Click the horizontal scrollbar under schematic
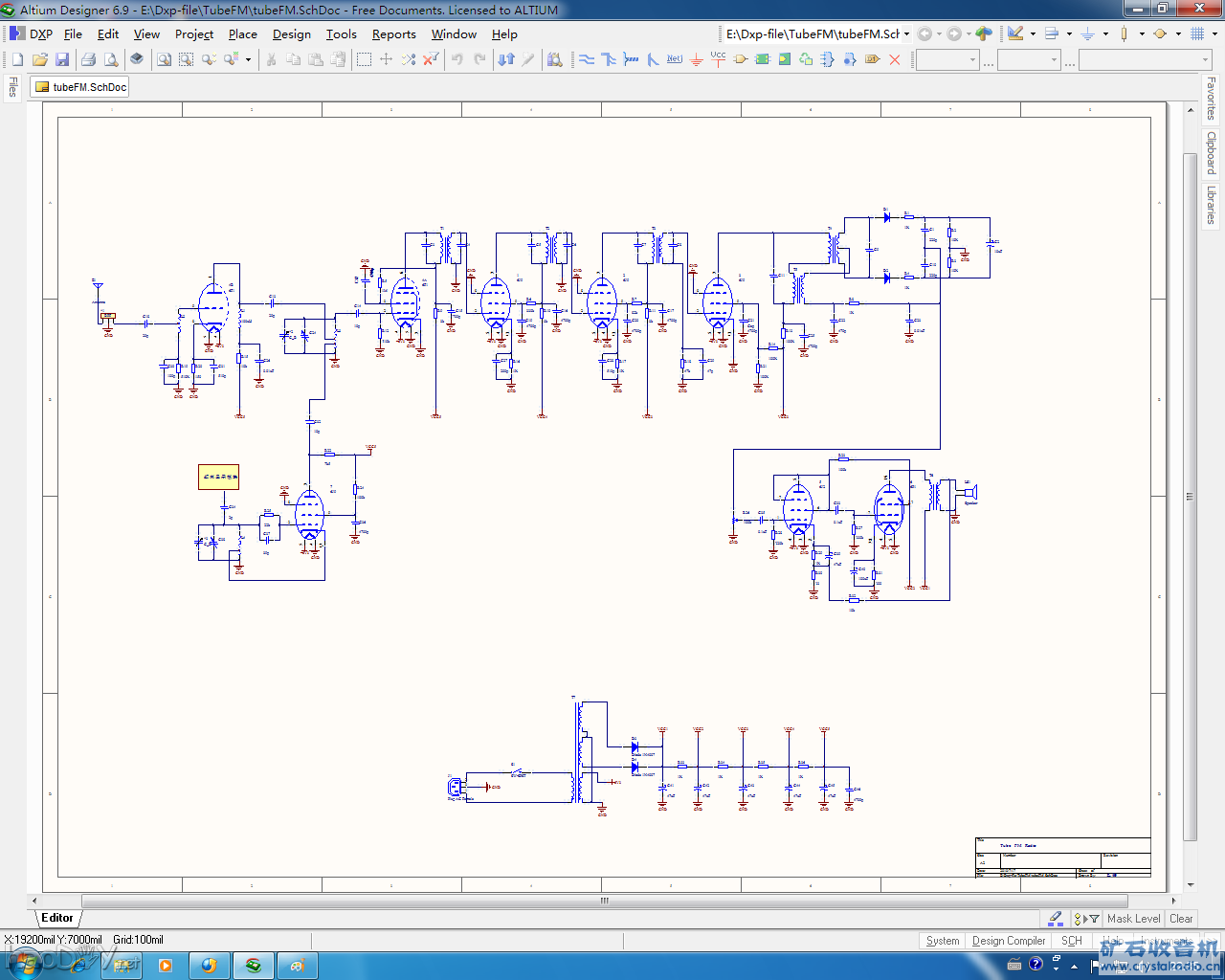The height and width of the screenshot is (980, 1225). (603, 901)
